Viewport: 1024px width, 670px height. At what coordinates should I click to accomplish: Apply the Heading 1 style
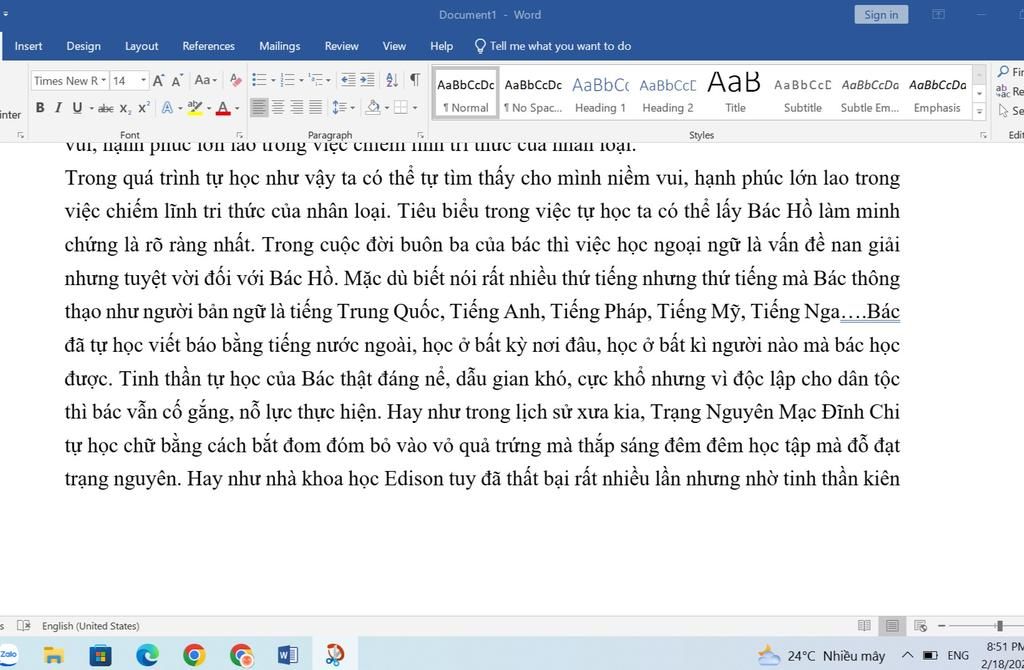coord(600,94)
